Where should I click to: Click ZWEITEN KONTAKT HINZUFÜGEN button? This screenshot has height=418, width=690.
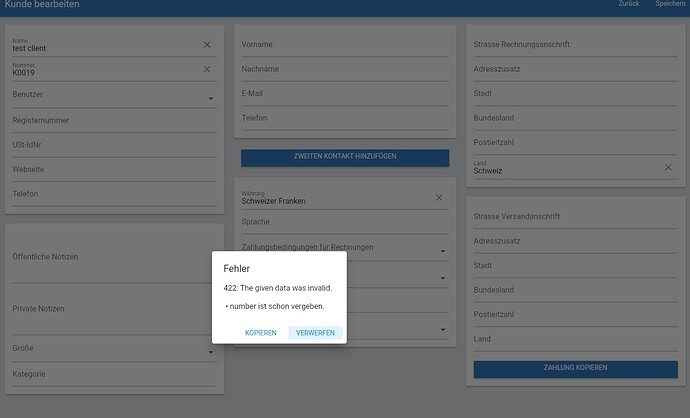pos(345,158)
